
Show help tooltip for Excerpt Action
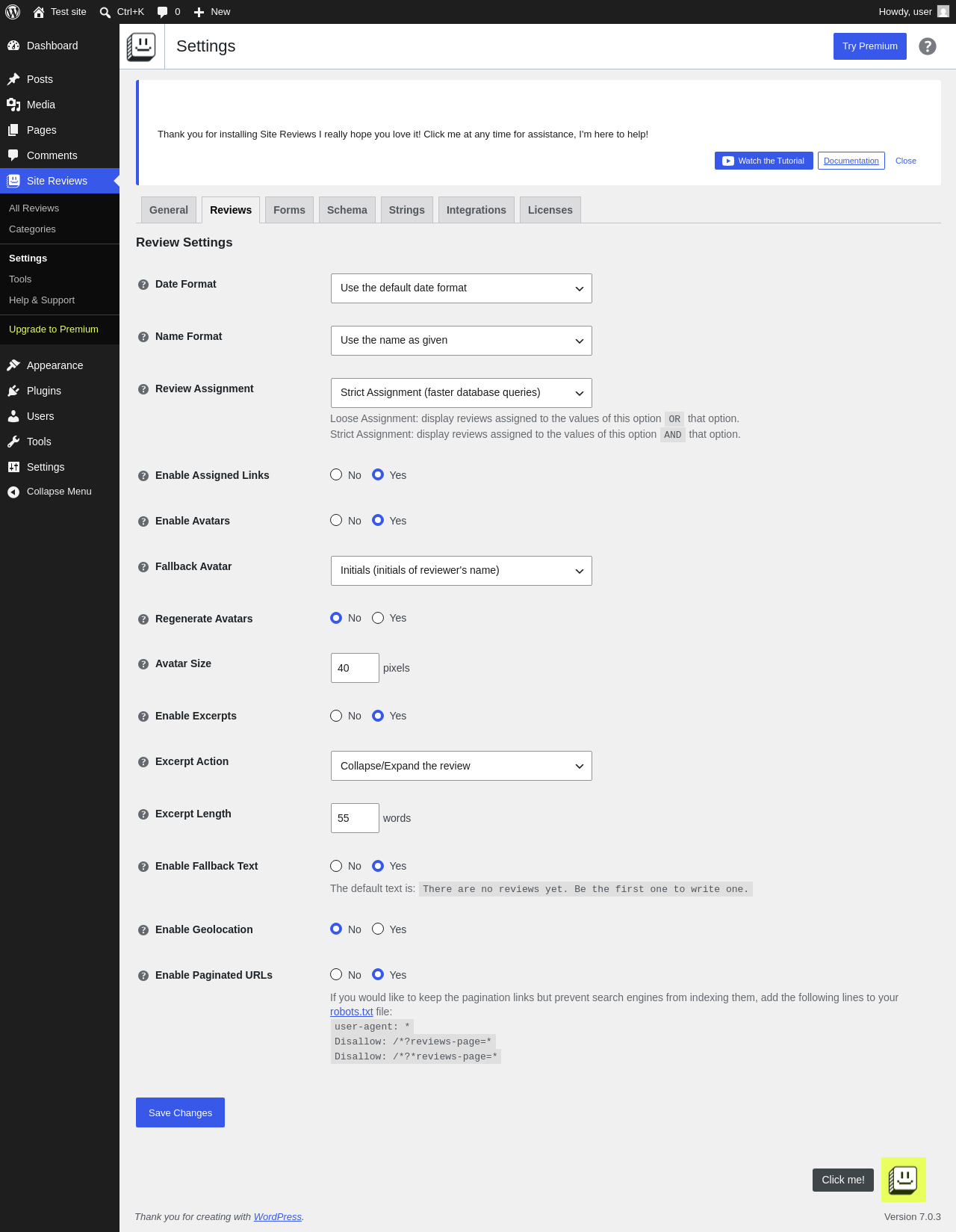point(143,762)
